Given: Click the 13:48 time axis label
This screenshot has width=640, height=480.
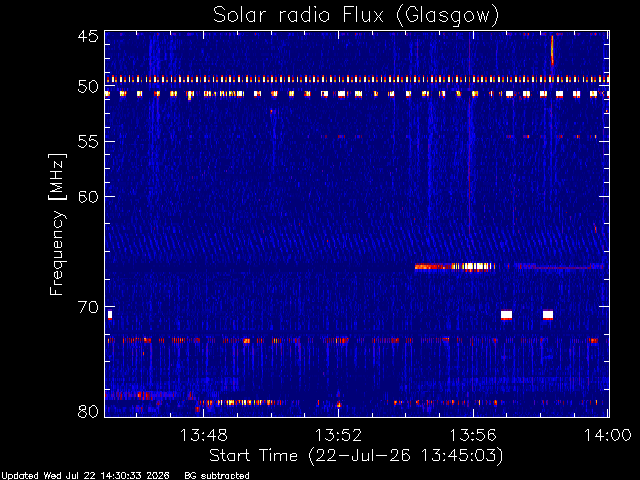Looking at the screenshot, I should [x=203, y=436].
